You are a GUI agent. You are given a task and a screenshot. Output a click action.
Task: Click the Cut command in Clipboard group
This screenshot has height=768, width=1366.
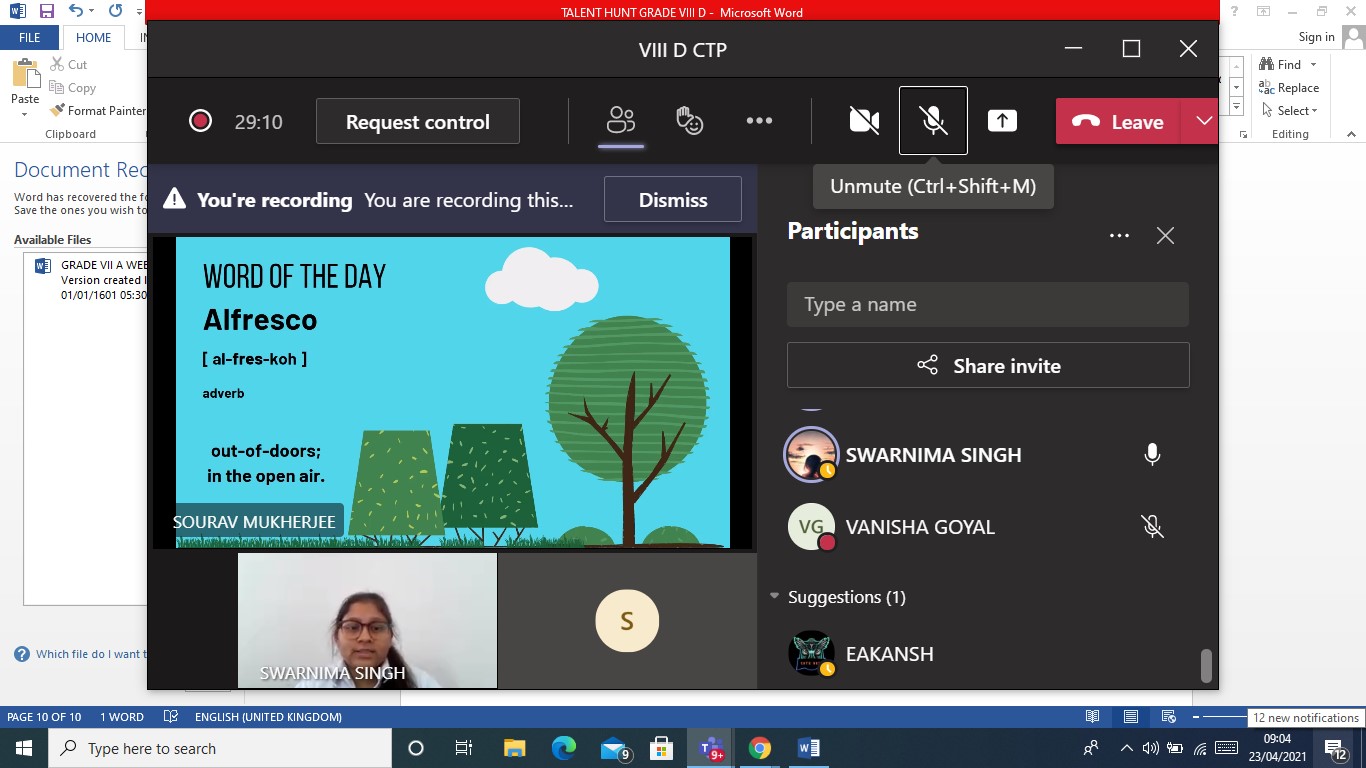(x=68, y=64)
